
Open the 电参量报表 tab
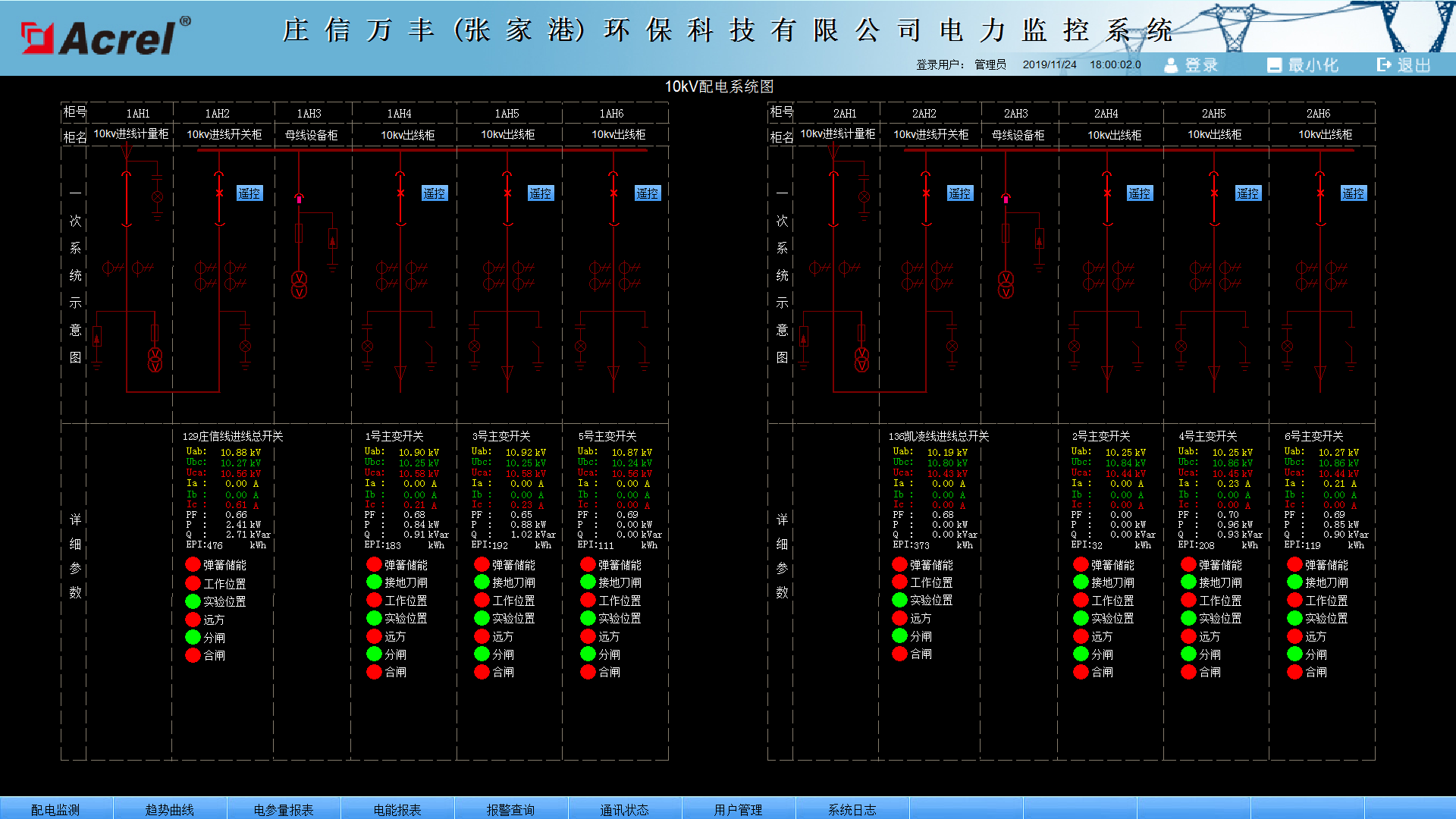284,808
